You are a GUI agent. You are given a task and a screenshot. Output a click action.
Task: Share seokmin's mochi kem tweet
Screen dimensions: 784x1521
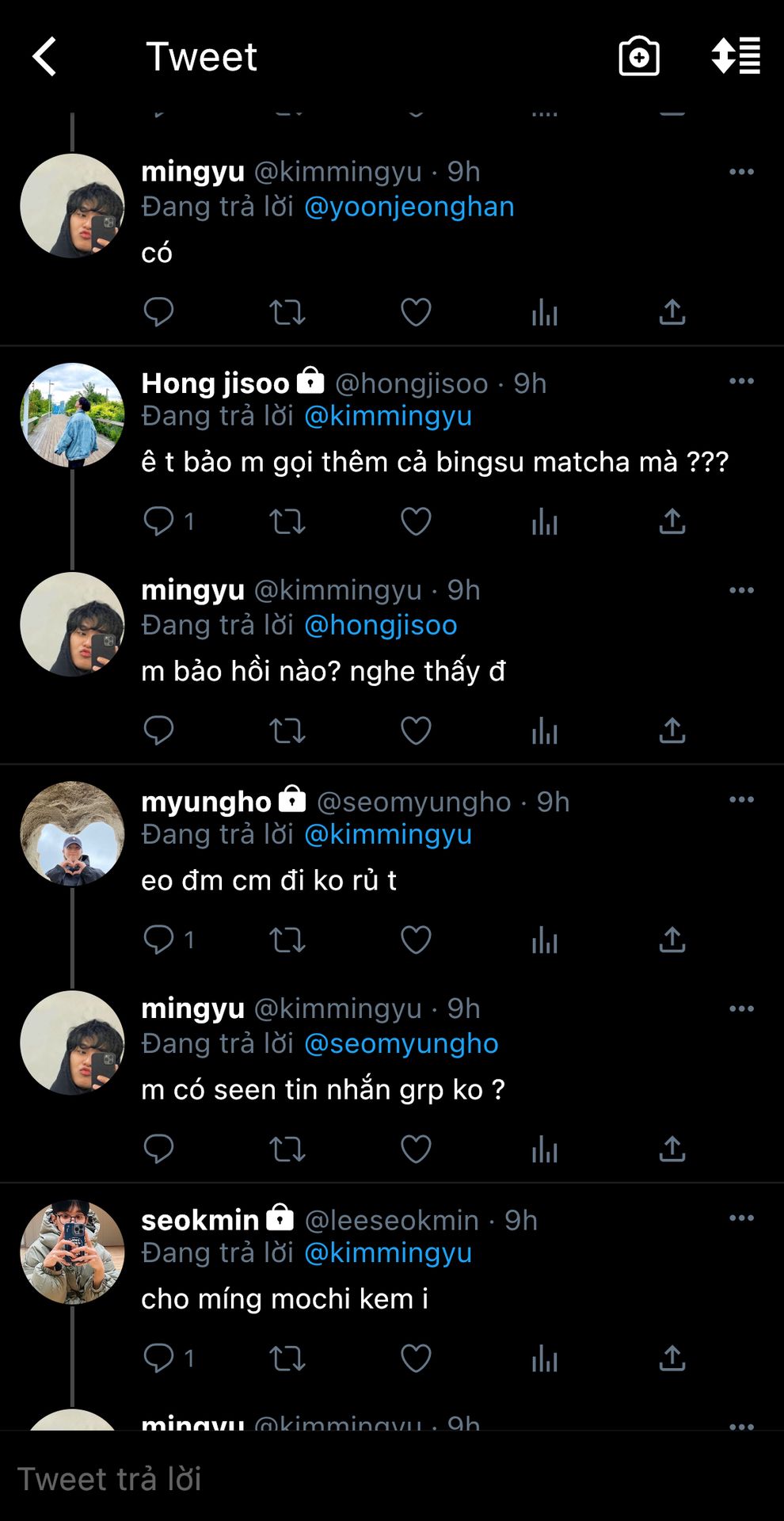[672, 1358]
